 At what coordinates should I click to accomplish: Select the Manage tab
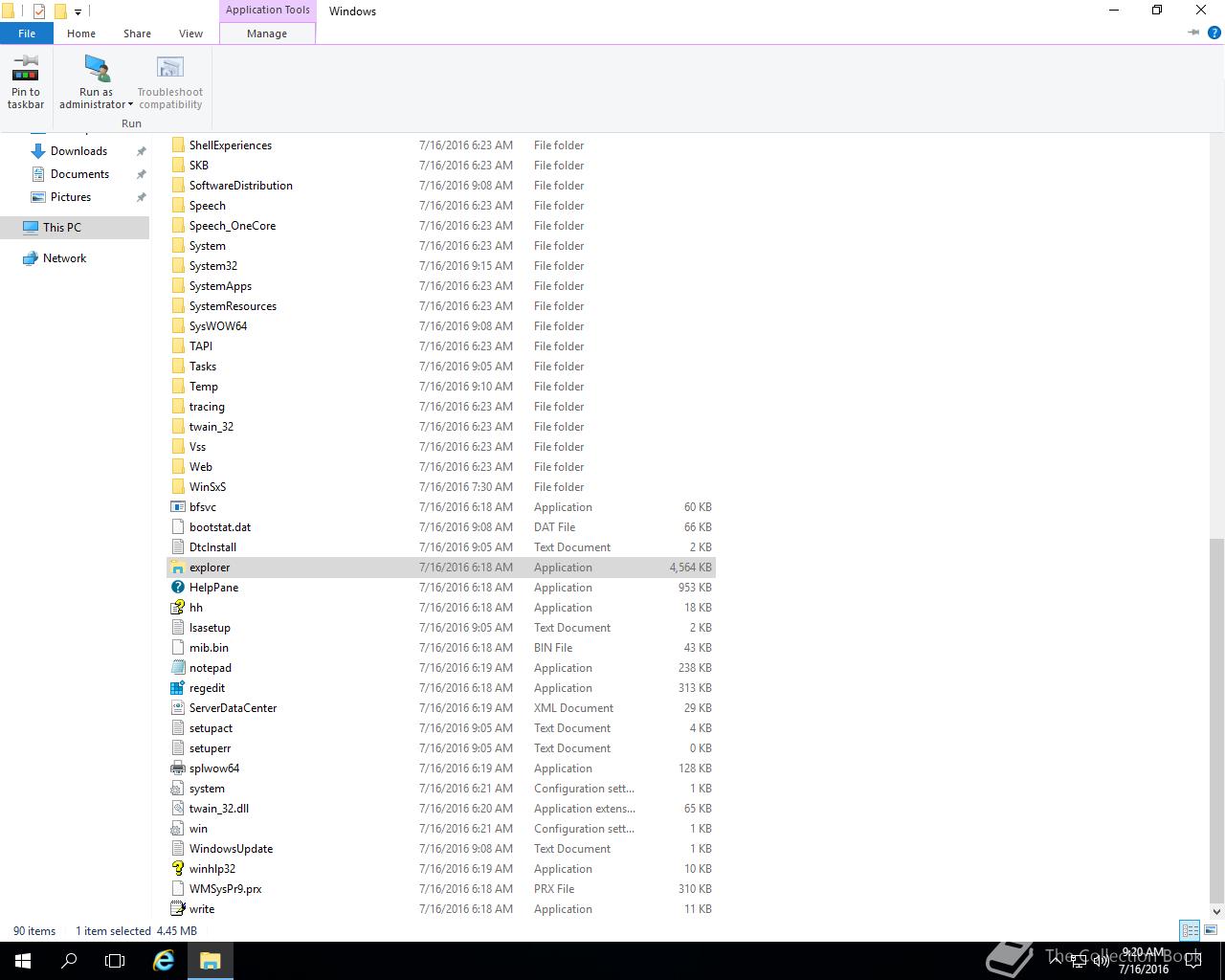267,33
